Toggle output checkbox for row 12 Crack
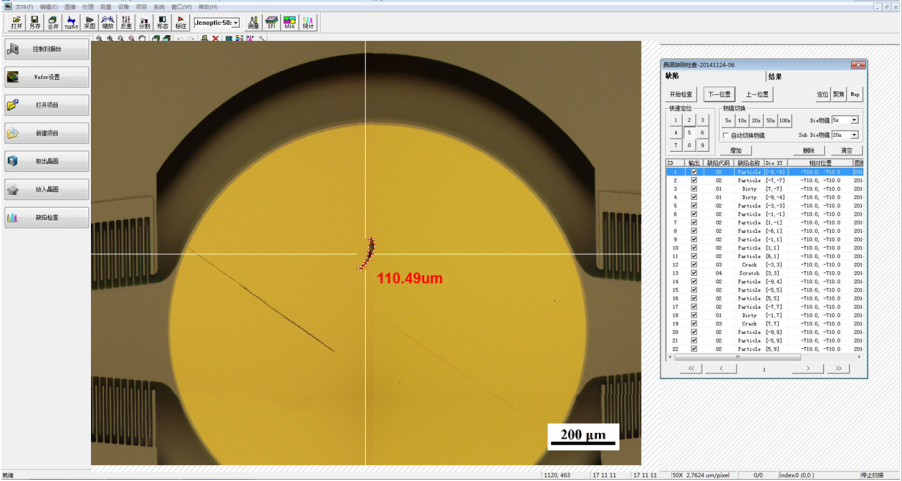 tap(694, 265)
